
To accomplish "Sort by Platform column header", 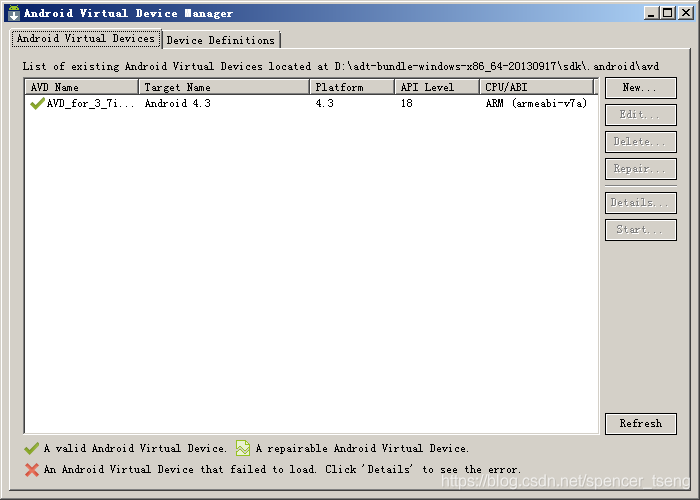I will (x=352, y=87).
